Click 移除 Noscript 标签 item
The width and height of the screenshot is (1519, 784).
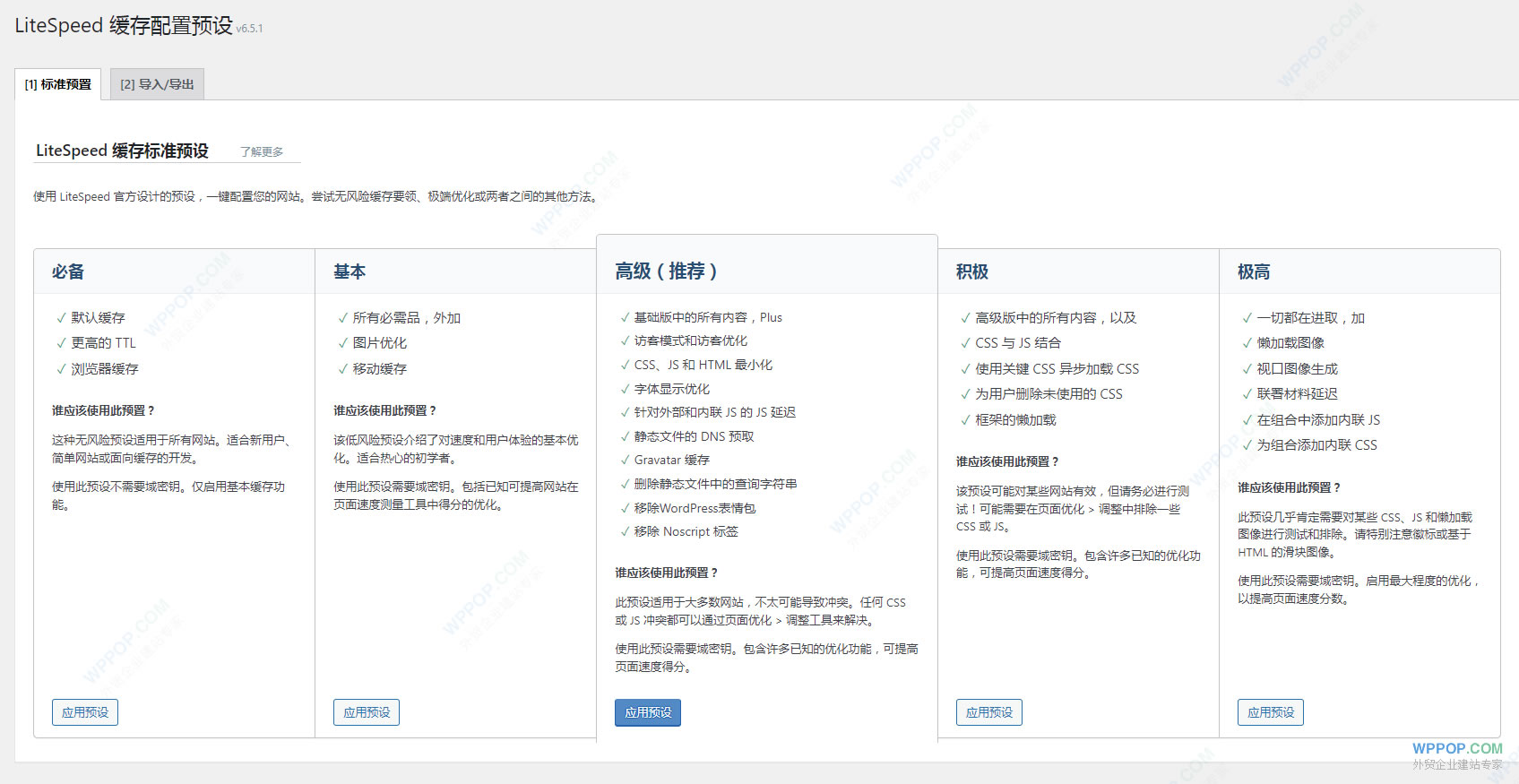pos(686,531)
